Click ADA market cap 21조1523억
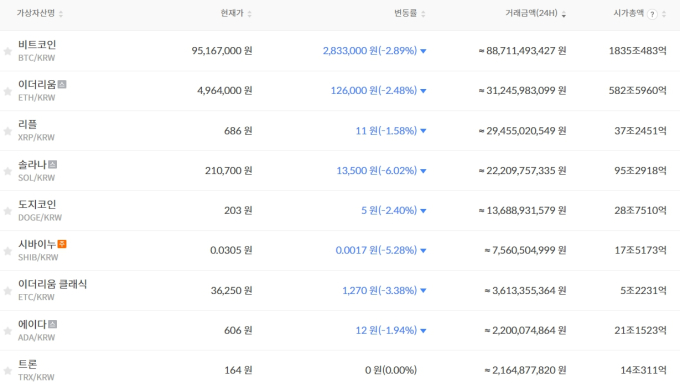 (641, 330)
